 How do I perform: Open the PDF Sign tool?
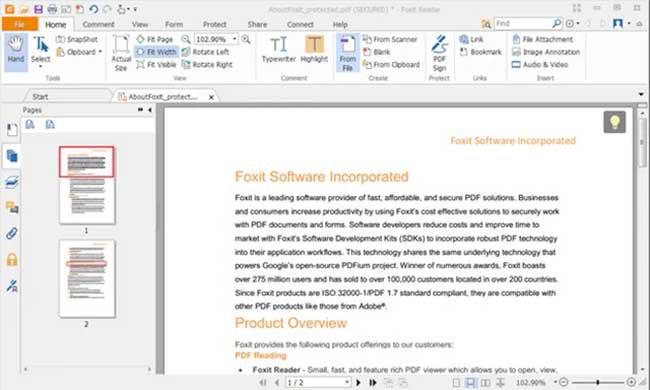click(439, 53)
